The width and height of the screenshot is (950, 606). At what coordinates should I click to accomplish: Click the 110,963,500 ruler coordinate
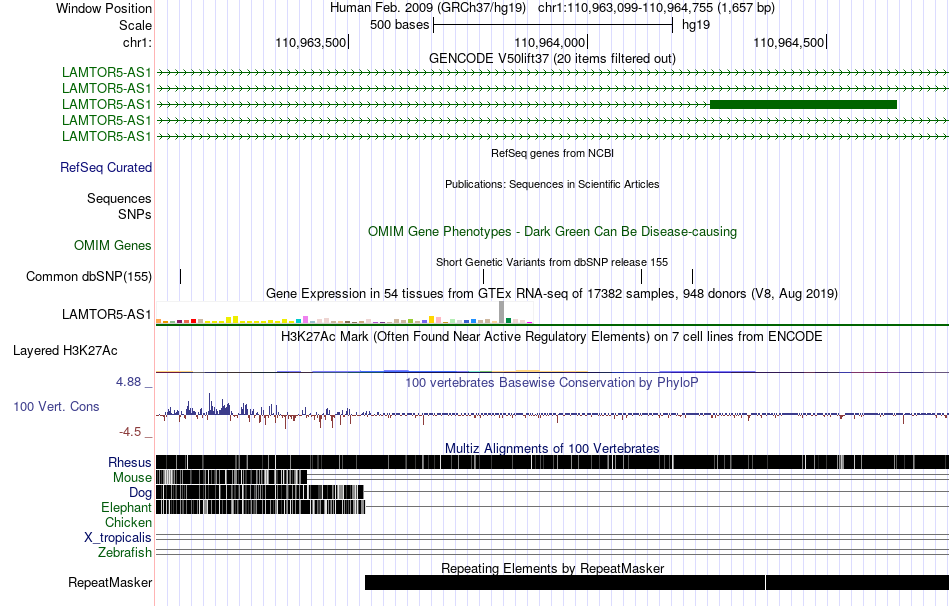[310, 42]
